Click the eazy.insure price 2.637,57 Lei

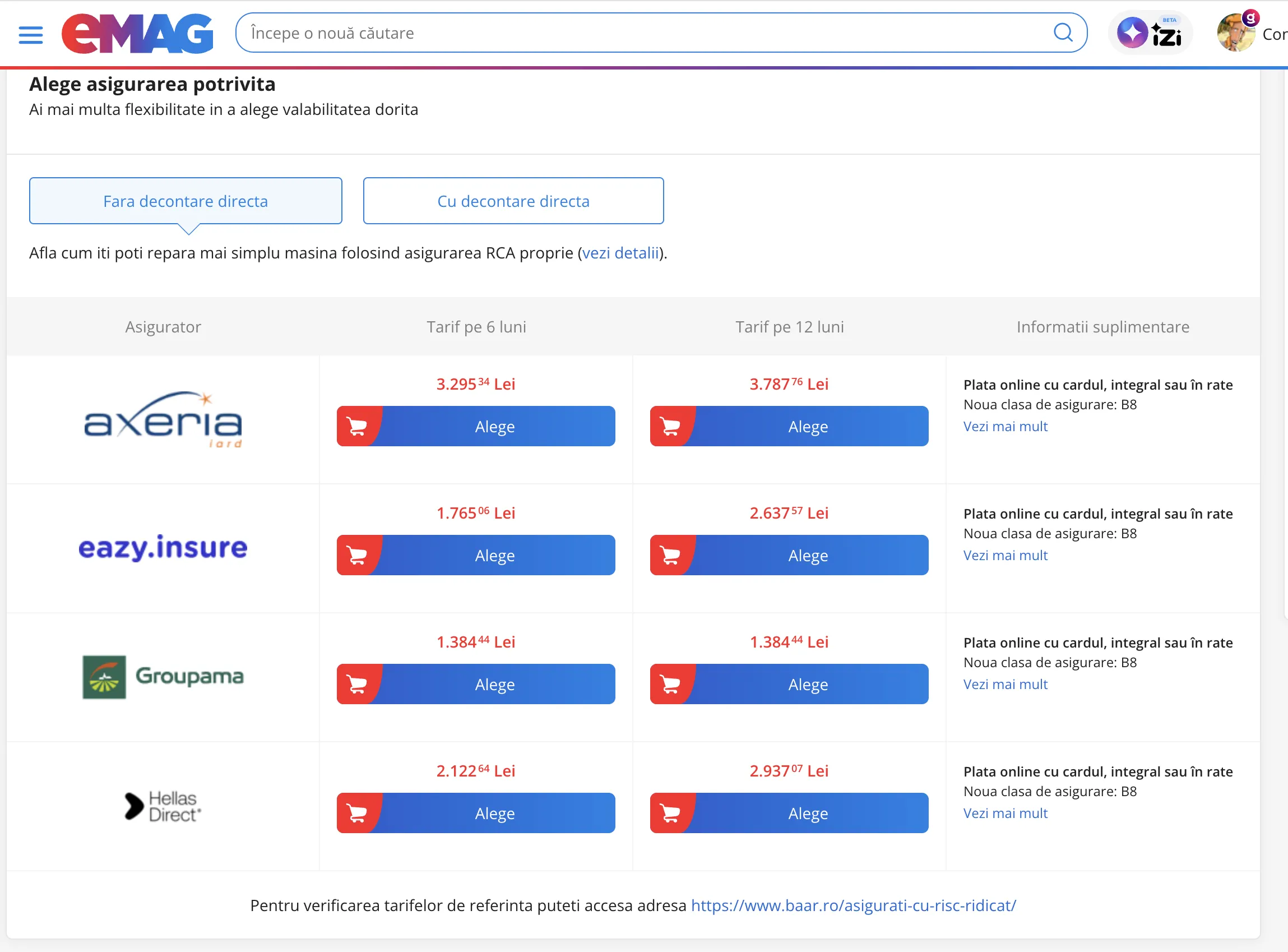(789, 513)
